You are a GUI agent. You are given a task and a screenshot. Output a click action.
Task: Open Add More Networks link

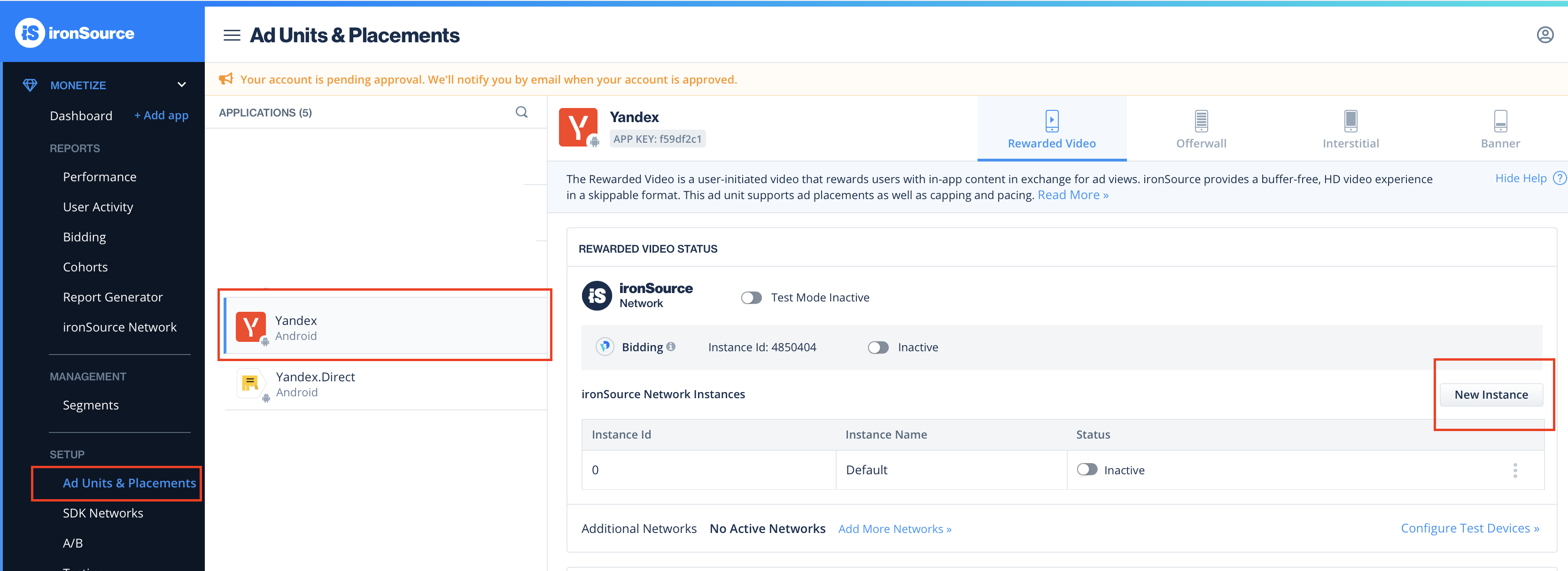coord(894,529)
